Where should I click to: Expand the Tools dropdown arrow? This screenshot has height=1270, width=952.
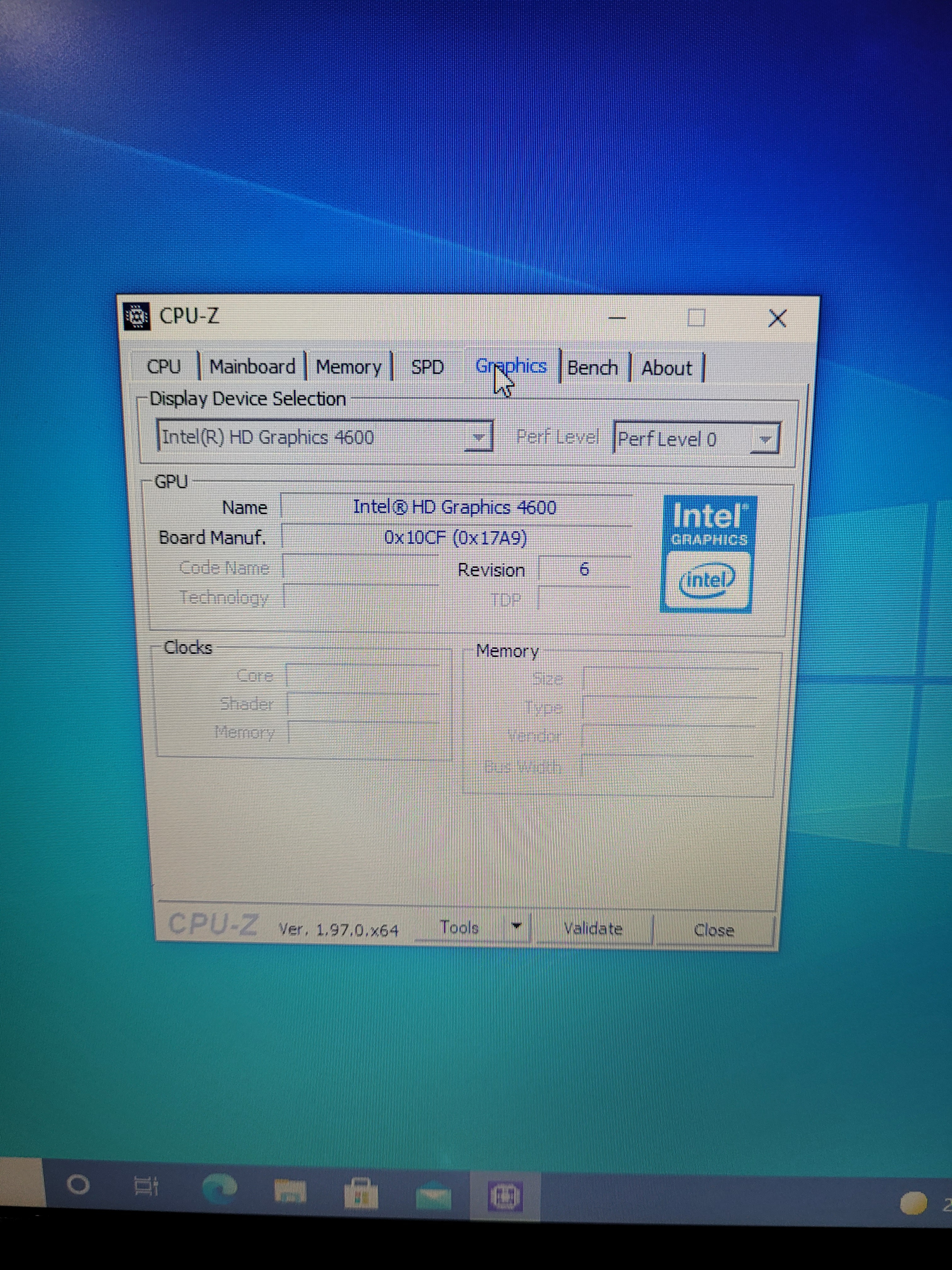(x=517, y=927)
